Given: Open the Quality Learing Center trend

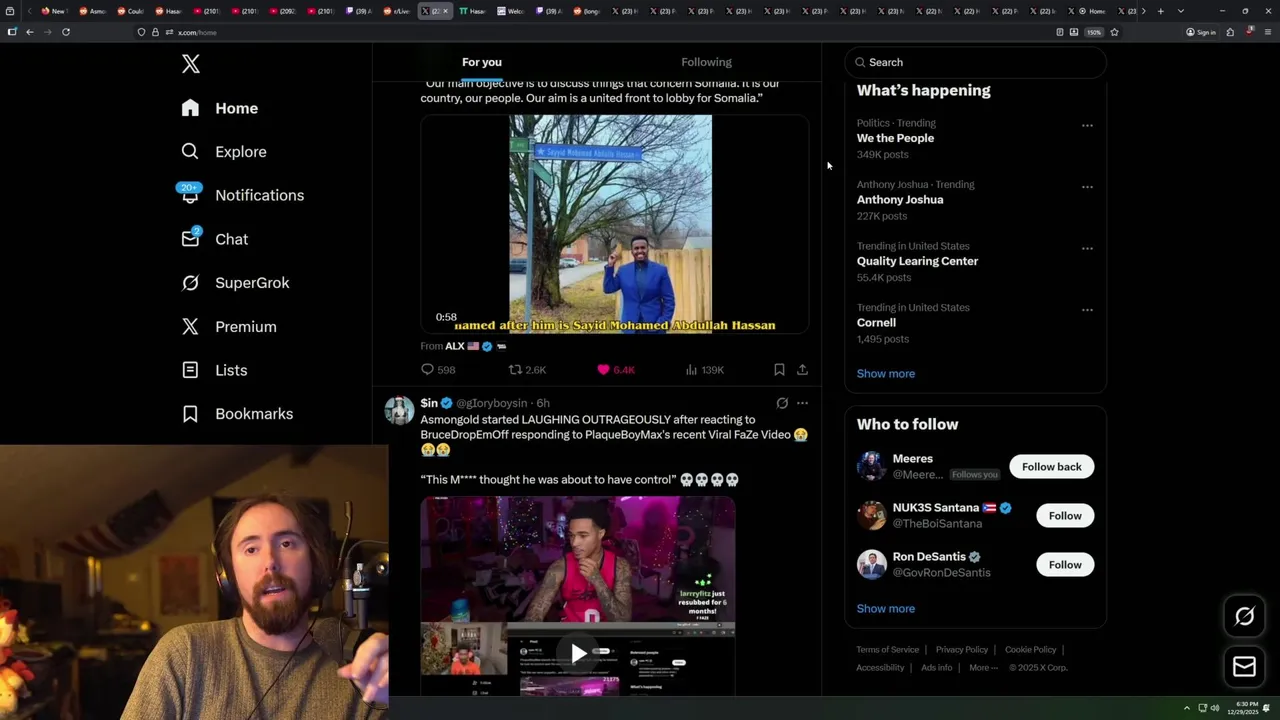Looking at the screenshot, I should click(x=917, y=261).
